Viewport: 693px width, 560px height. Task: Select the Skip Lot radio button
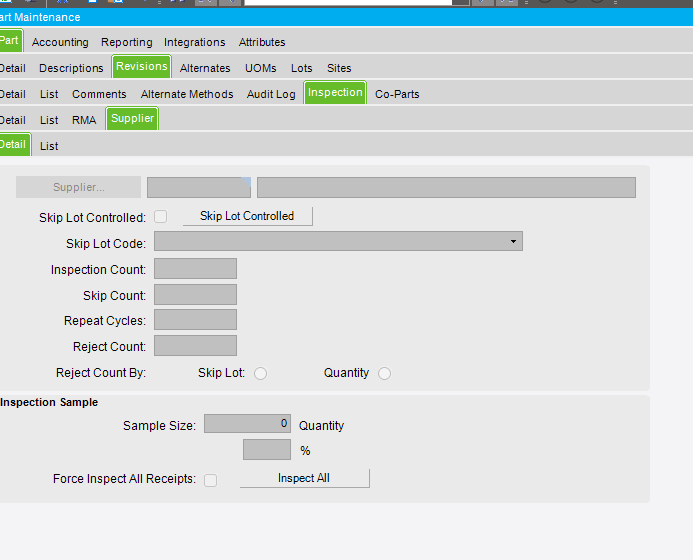point(260,373)
